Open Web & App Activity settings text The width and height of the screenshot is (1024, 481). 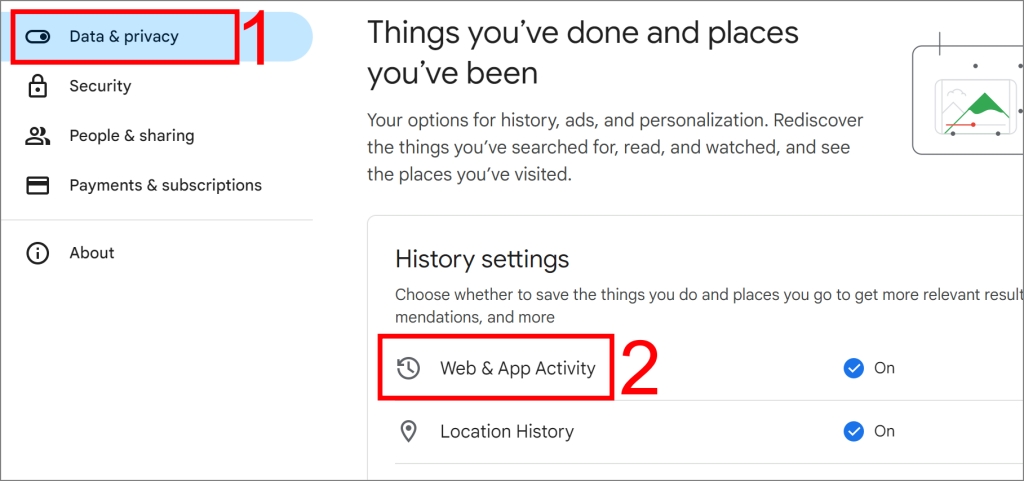(x=518, y=368)
